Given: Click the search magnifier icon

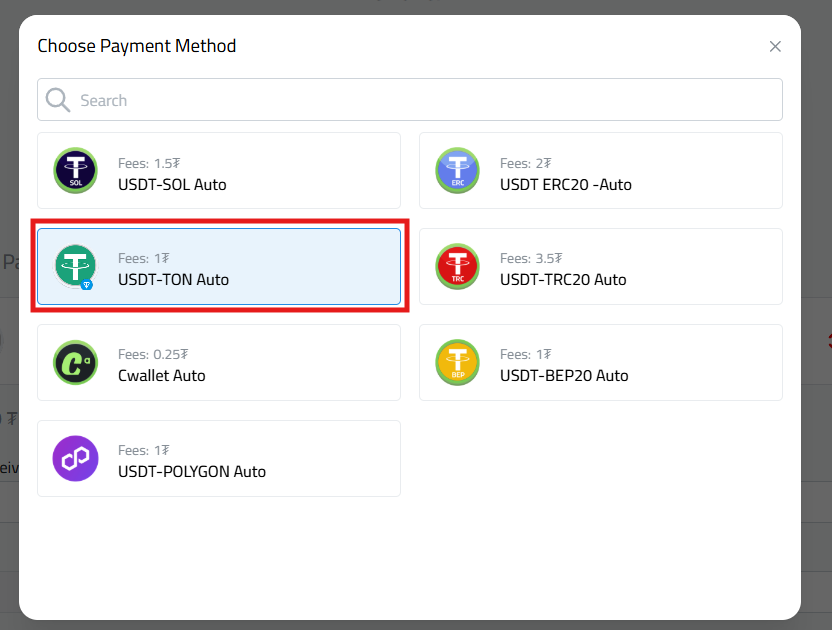Looking at the screenshot, I should [57, 100].
